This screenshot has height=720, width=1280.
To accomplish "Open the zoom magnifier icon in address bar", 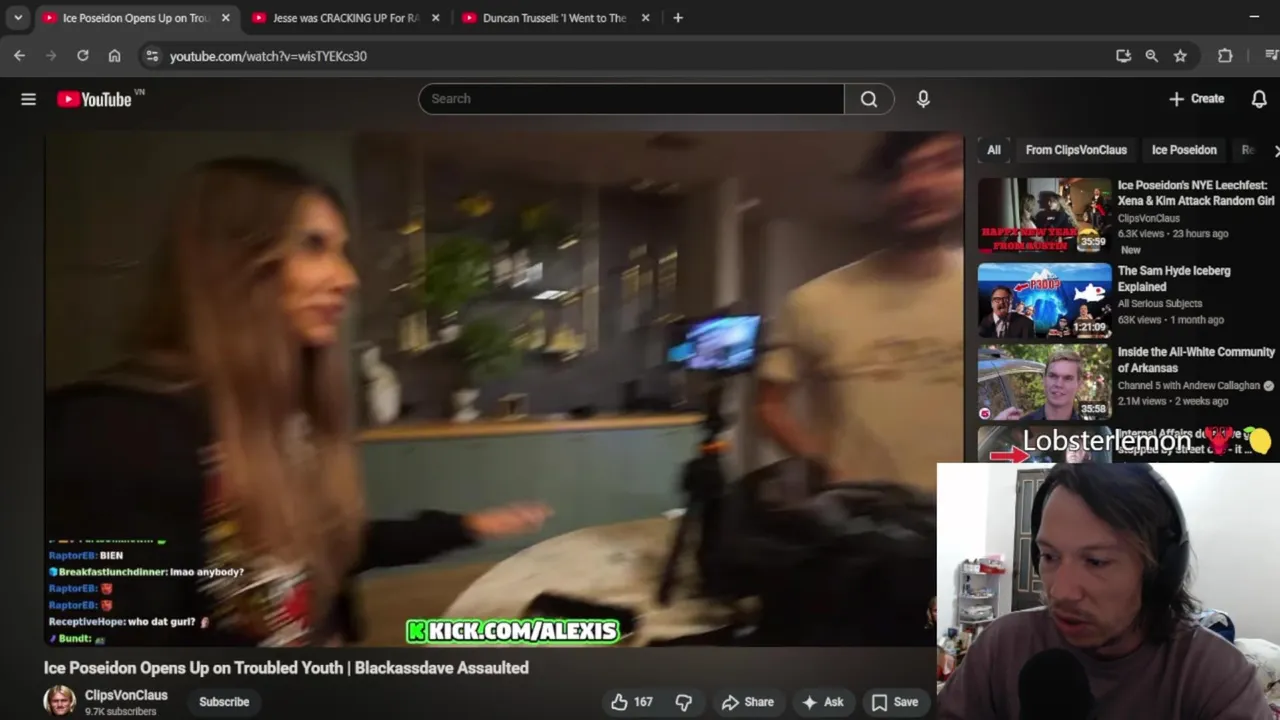I will pos(1152,56).
